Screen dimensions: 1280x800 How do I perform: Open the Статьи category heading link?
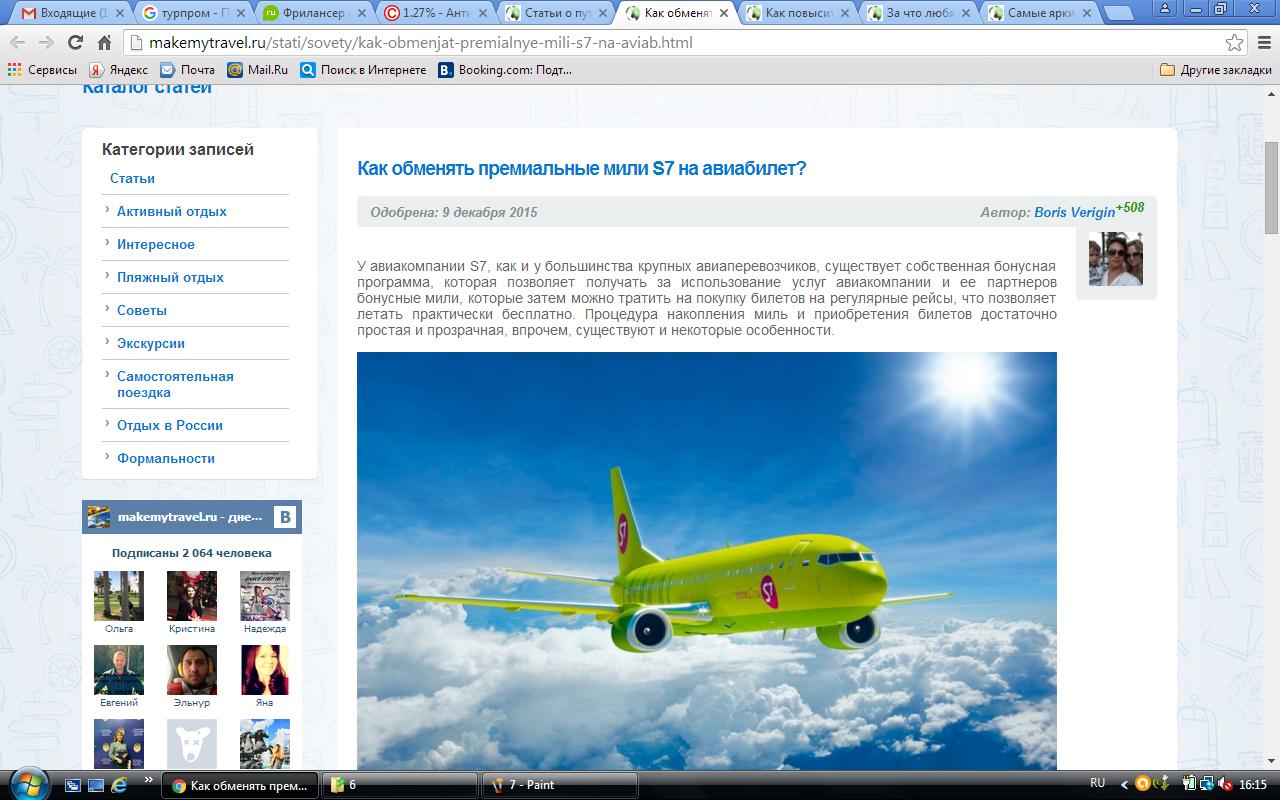click(x=132, y=178)
